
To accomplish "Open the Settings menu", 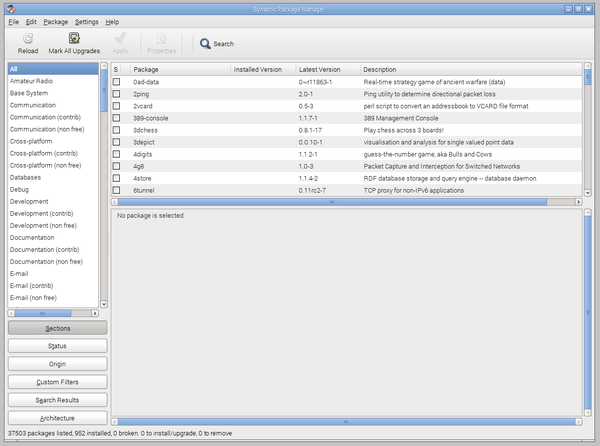I will [86, 21].
